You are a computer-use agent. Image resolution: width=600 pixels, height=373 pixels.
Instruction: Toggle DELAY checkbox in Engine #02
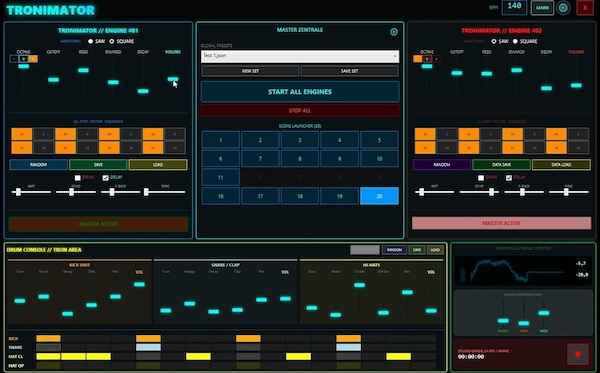(x=509, y=178)
